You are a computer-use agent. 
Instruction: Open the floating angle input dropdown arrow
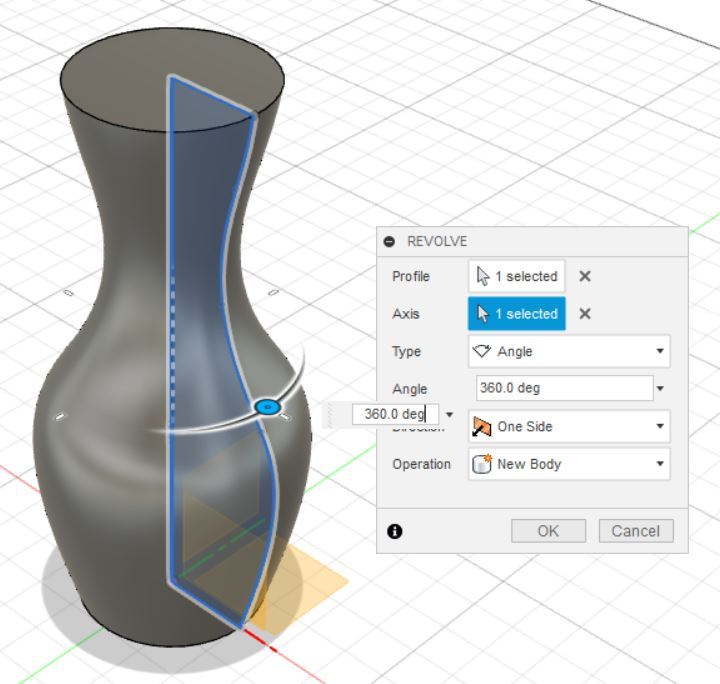[x=450, y=415]
